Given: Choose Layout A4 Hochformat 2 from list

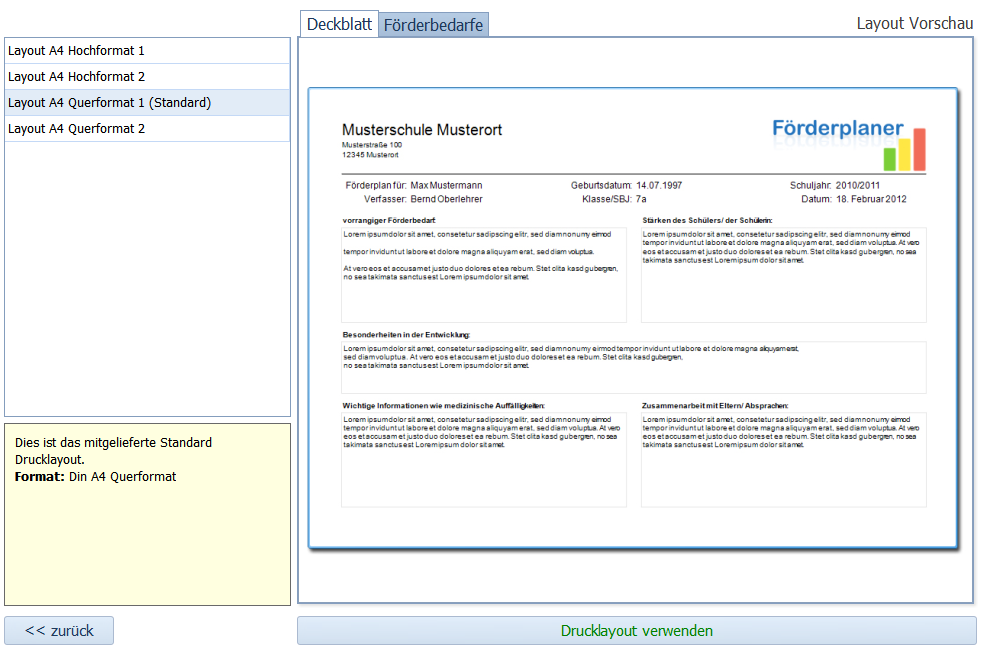Looking at the screenshot, I should click(x=147, y=77).
